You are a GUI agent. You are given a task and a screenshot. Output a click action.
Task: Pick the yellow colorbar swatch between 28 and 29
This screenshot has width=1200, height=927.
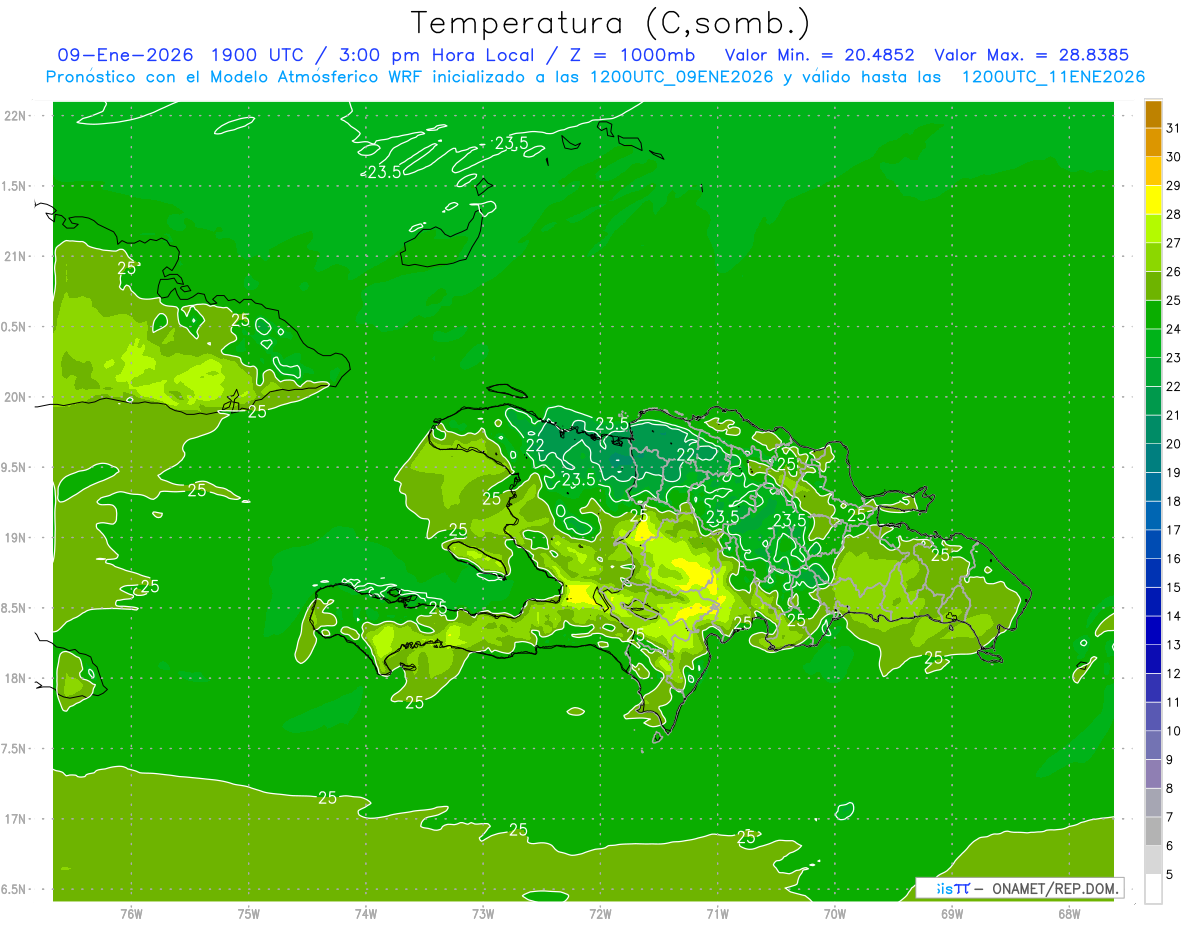point(1153,200)
